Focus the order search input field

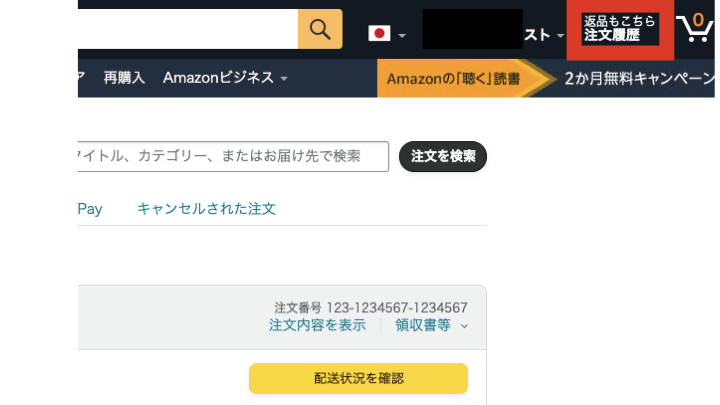pos(233,156)
